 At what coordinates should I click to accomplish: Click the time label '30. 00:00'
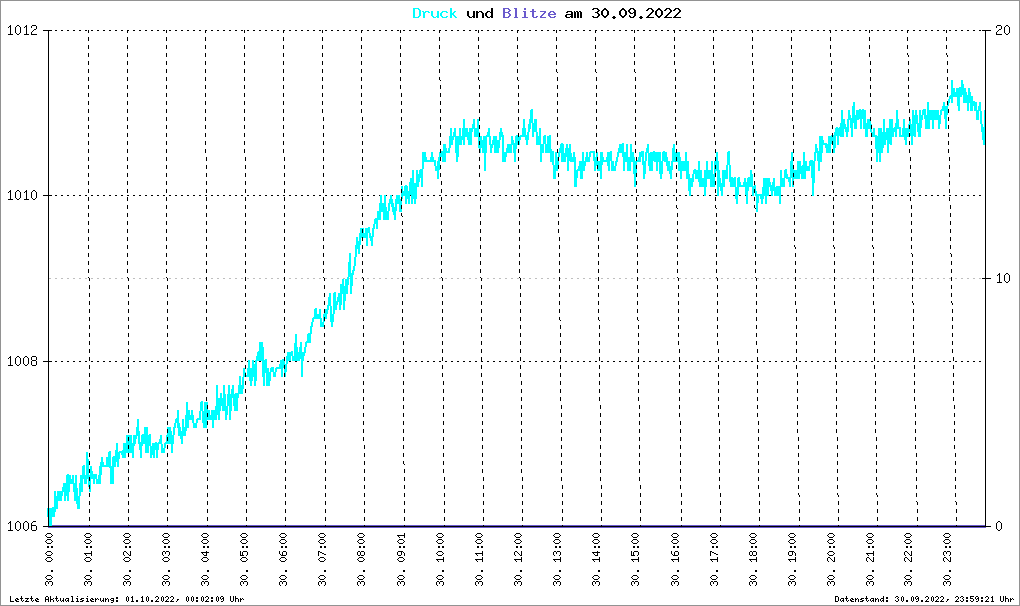click(49, 560)
